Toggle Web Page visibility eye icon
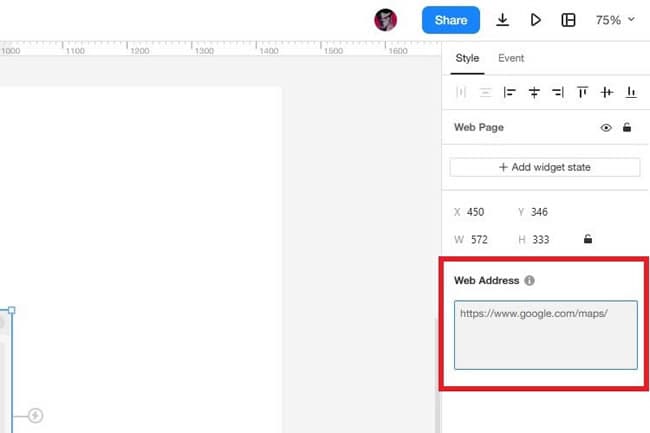 606,128
